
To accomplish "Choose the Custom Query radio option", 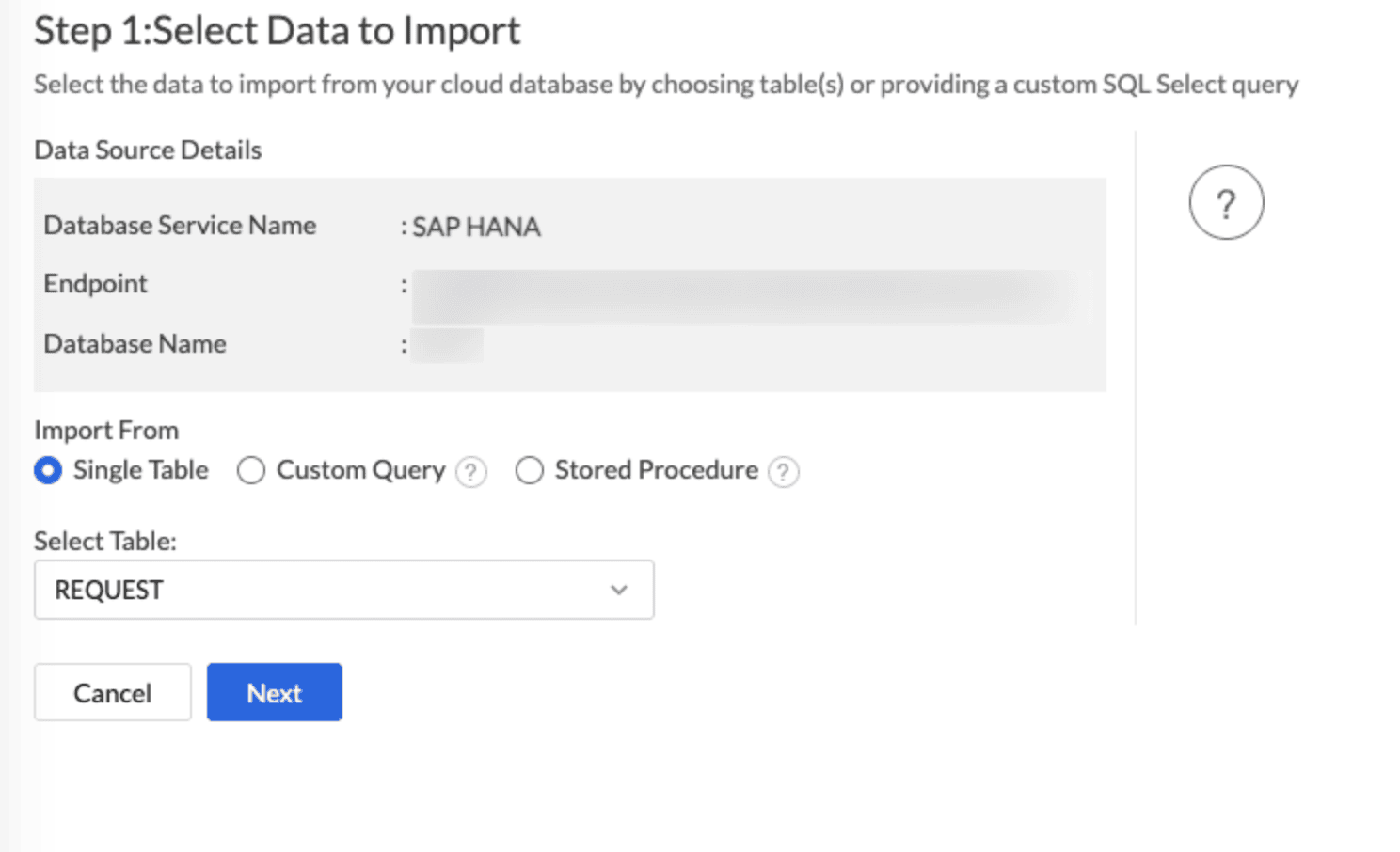I will 251,470.
